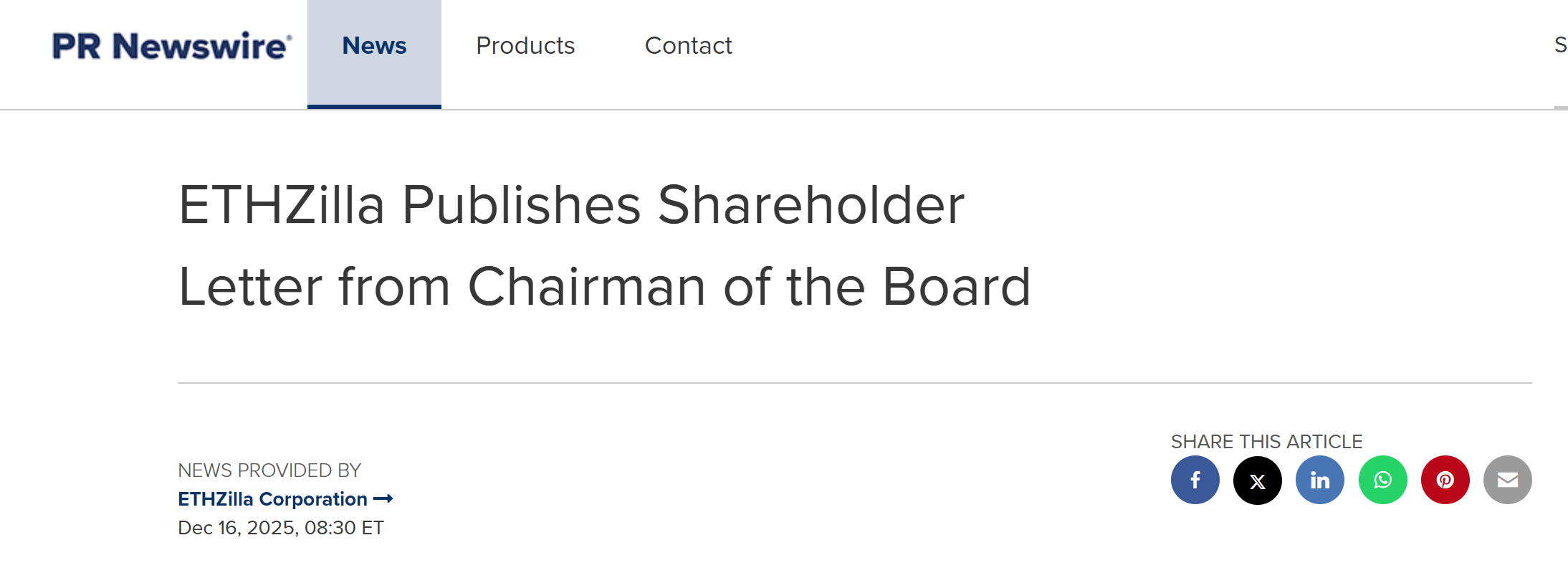Share the article on X

coord(1257,480)
